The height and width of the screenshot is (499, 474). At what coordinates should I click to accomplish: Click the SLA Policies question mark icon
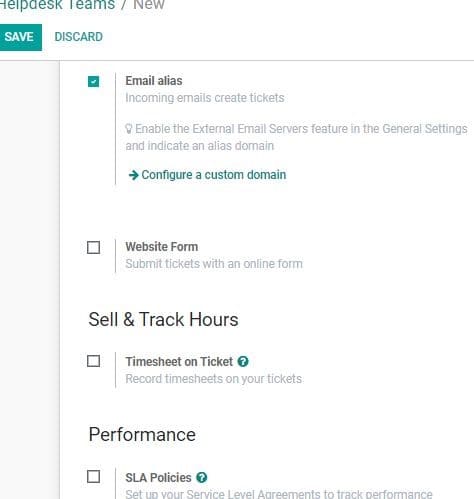coord(202,477)
